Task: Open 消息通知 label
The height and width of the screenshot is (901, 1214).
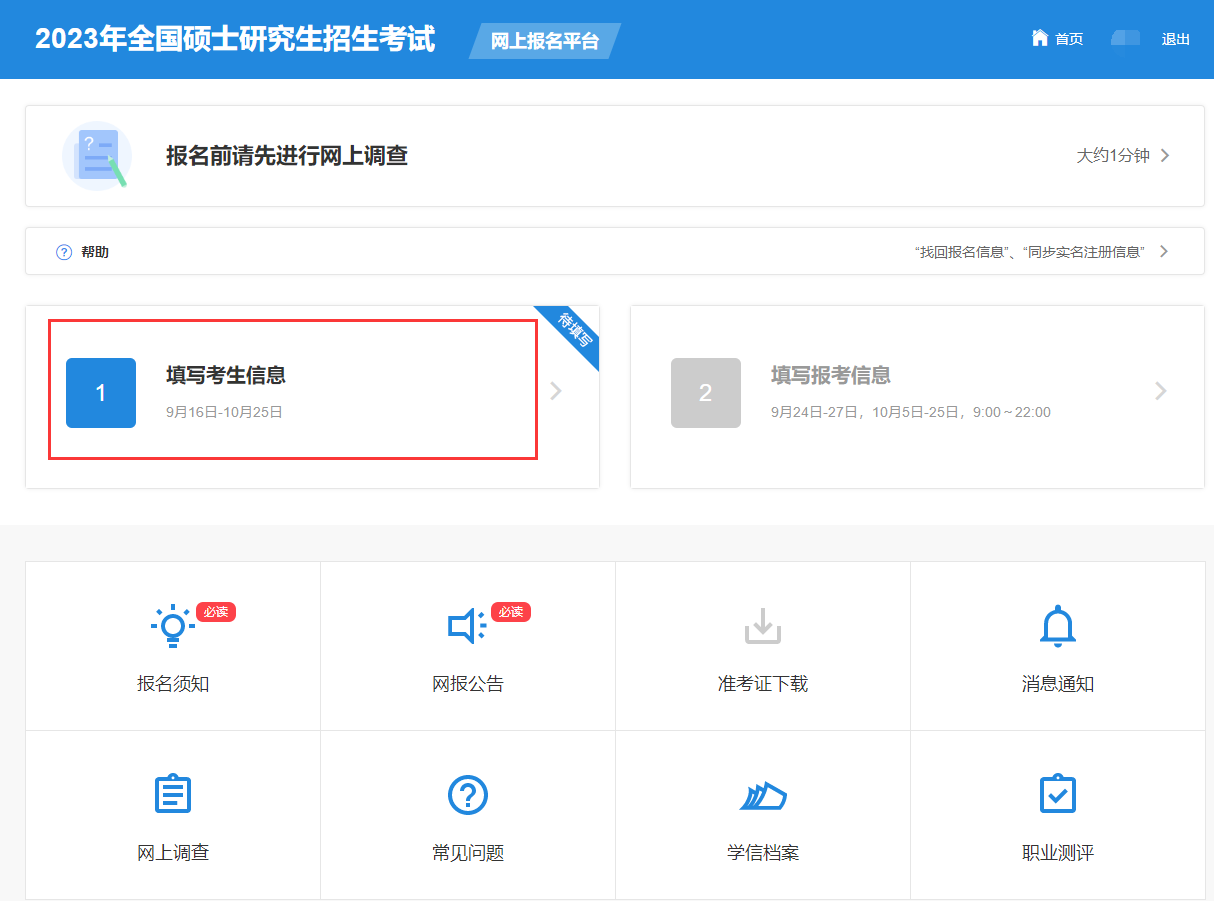Action: tap(1058, 684)
